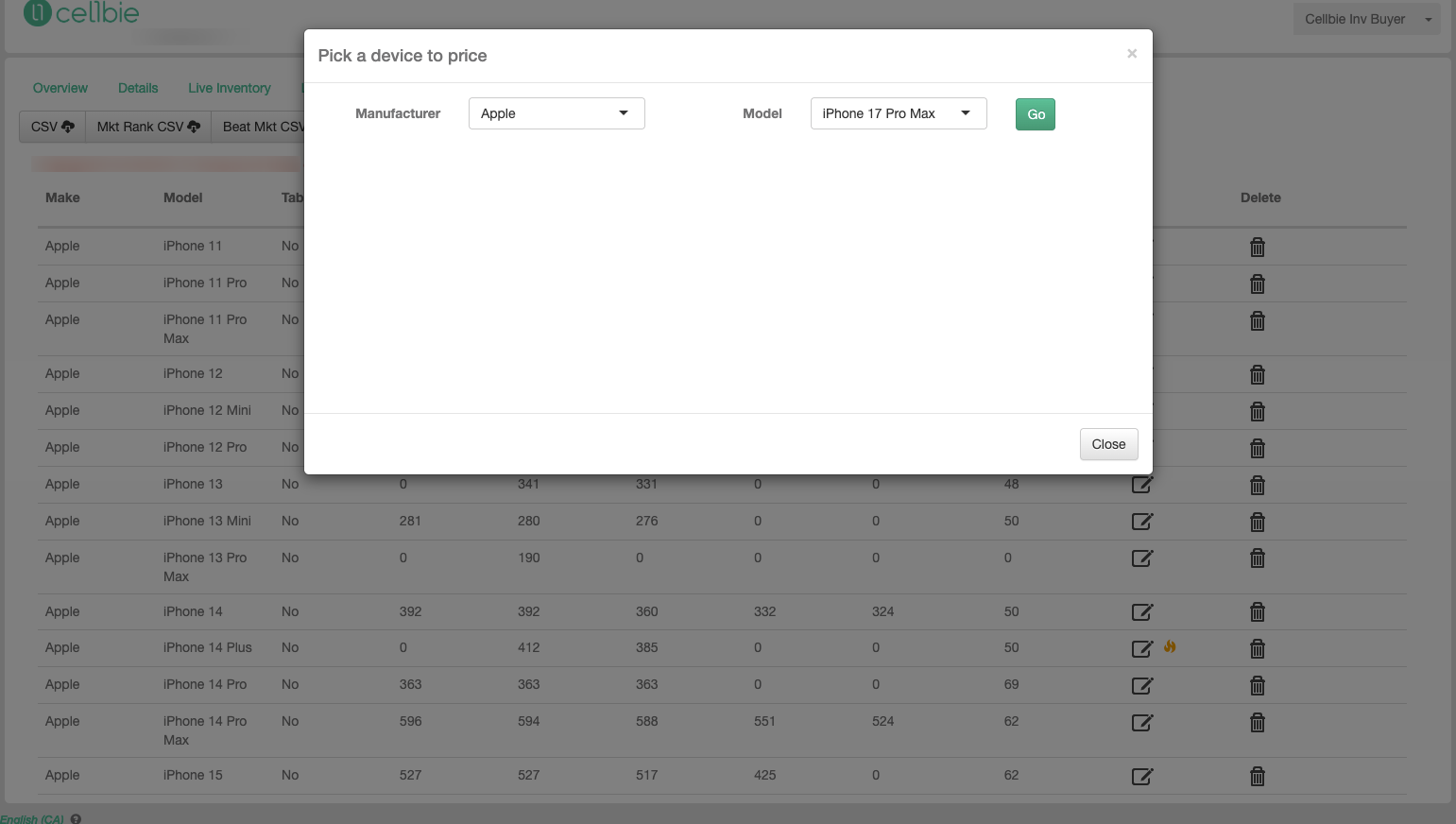Click the Close button in the dialog
1456x824 pixels.
click(x=1108, y=444)
